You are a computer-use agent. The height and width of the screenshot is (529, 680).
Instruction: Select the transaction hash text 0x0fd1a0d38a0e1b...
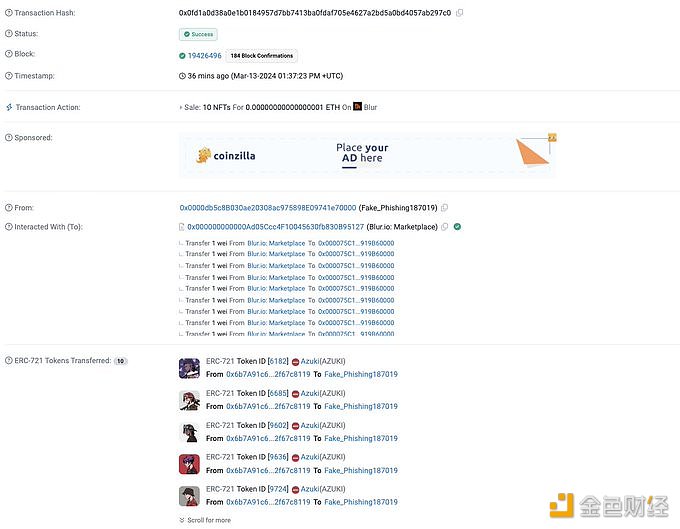pos(315,13)
